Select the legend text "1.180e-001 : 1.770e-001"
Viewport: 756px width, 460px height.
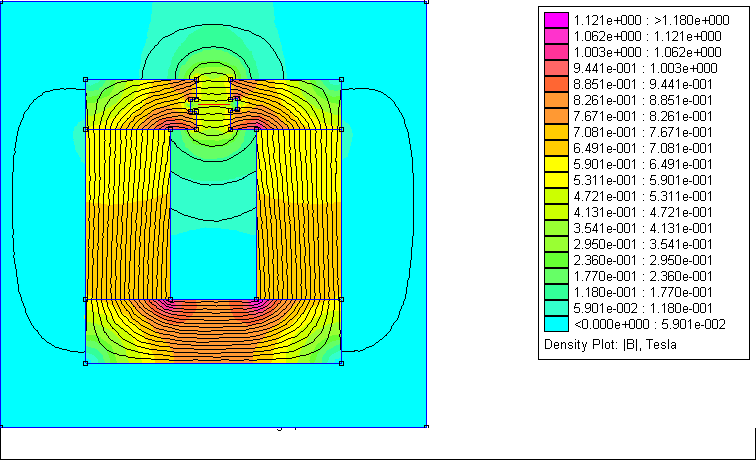pos(643,292)
